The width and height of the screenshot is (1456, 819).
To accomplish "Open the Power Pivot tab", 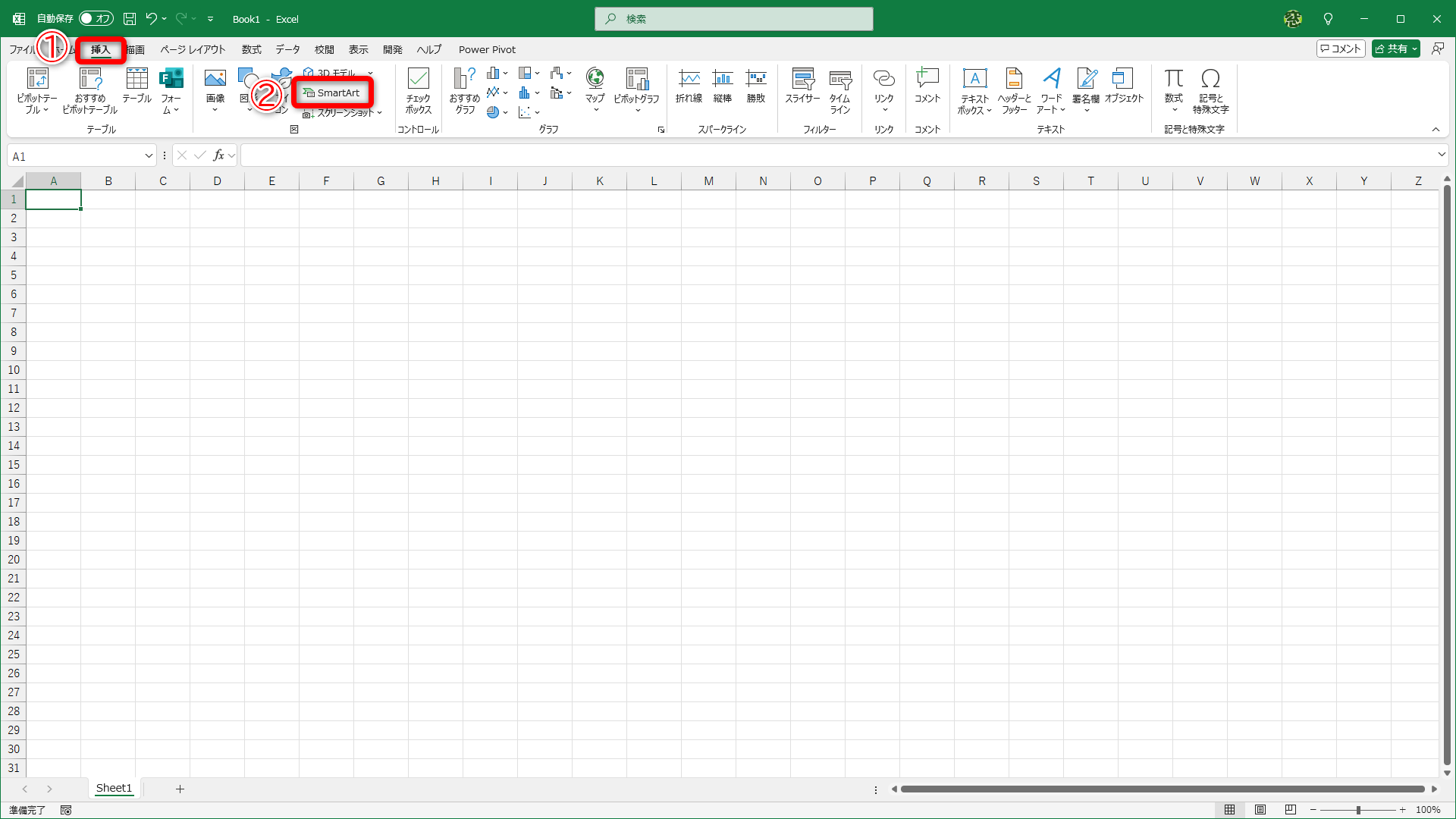I will [487, 49].
